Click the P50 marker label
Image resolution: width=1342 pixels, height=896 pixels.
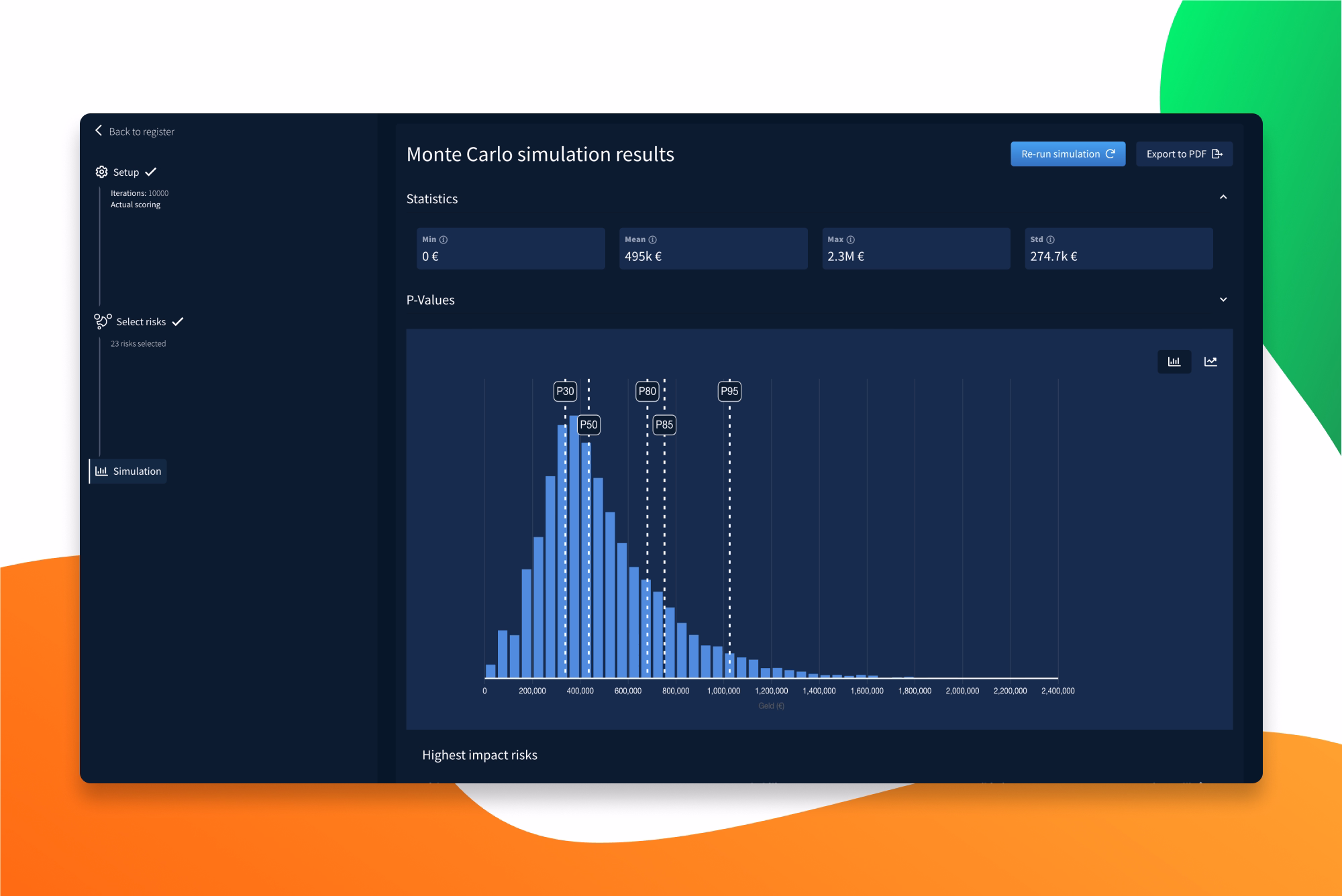pyautogui.click(x=588, y=425)
